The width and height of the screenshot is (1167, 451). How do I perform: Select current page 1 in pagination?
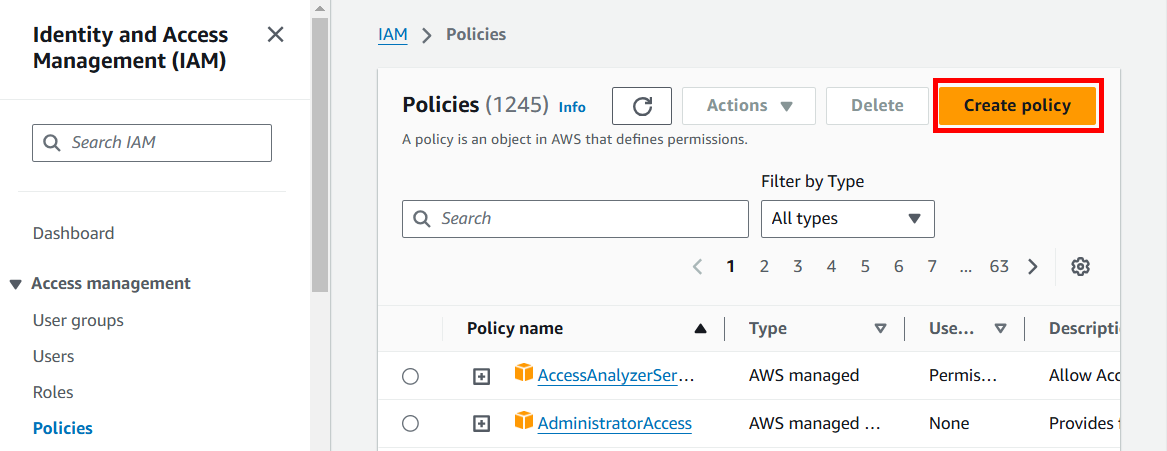(731, 266)
